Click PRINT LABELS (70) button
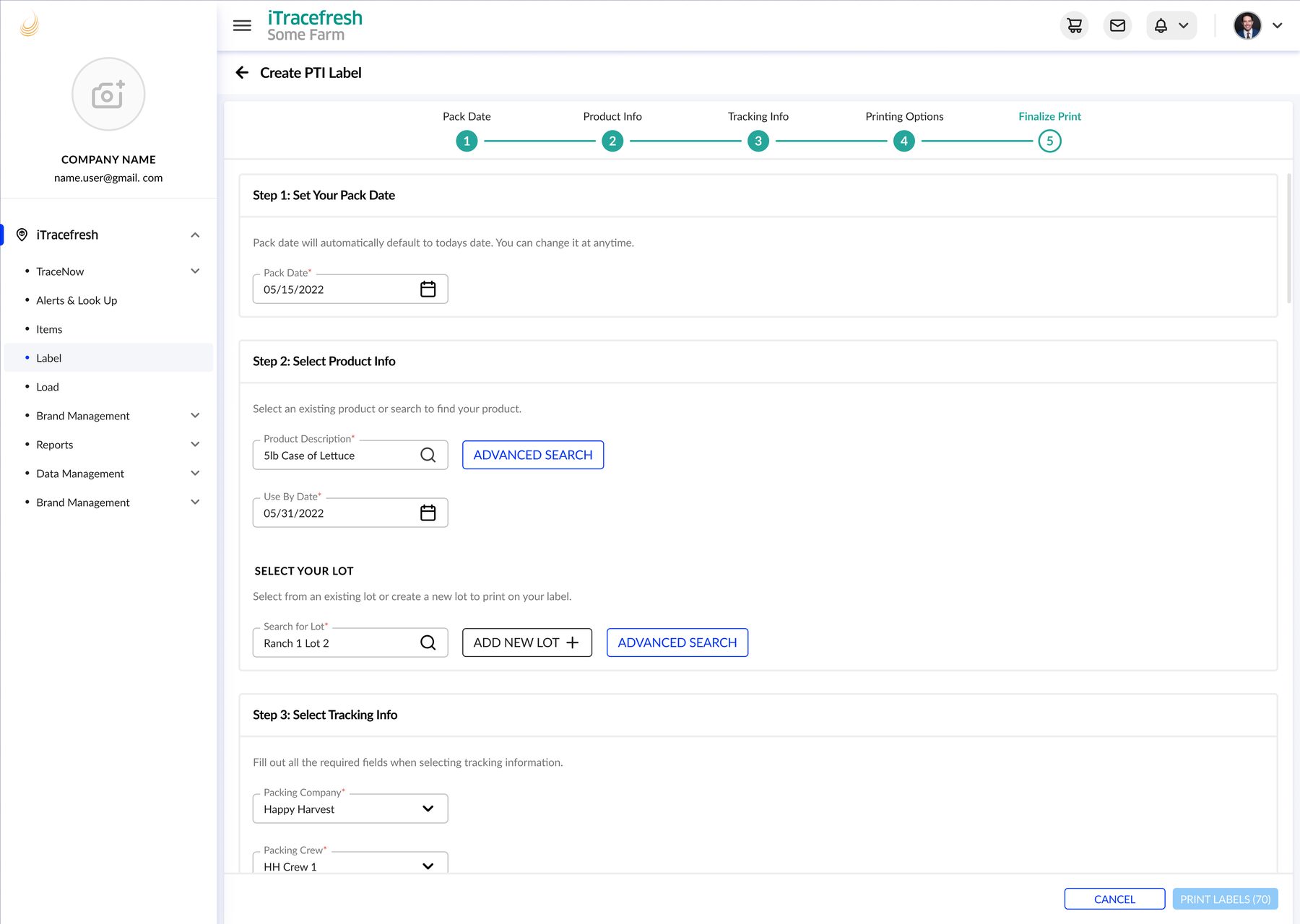Screen dimensions: 1300x924 click(x=1226, y=899)
